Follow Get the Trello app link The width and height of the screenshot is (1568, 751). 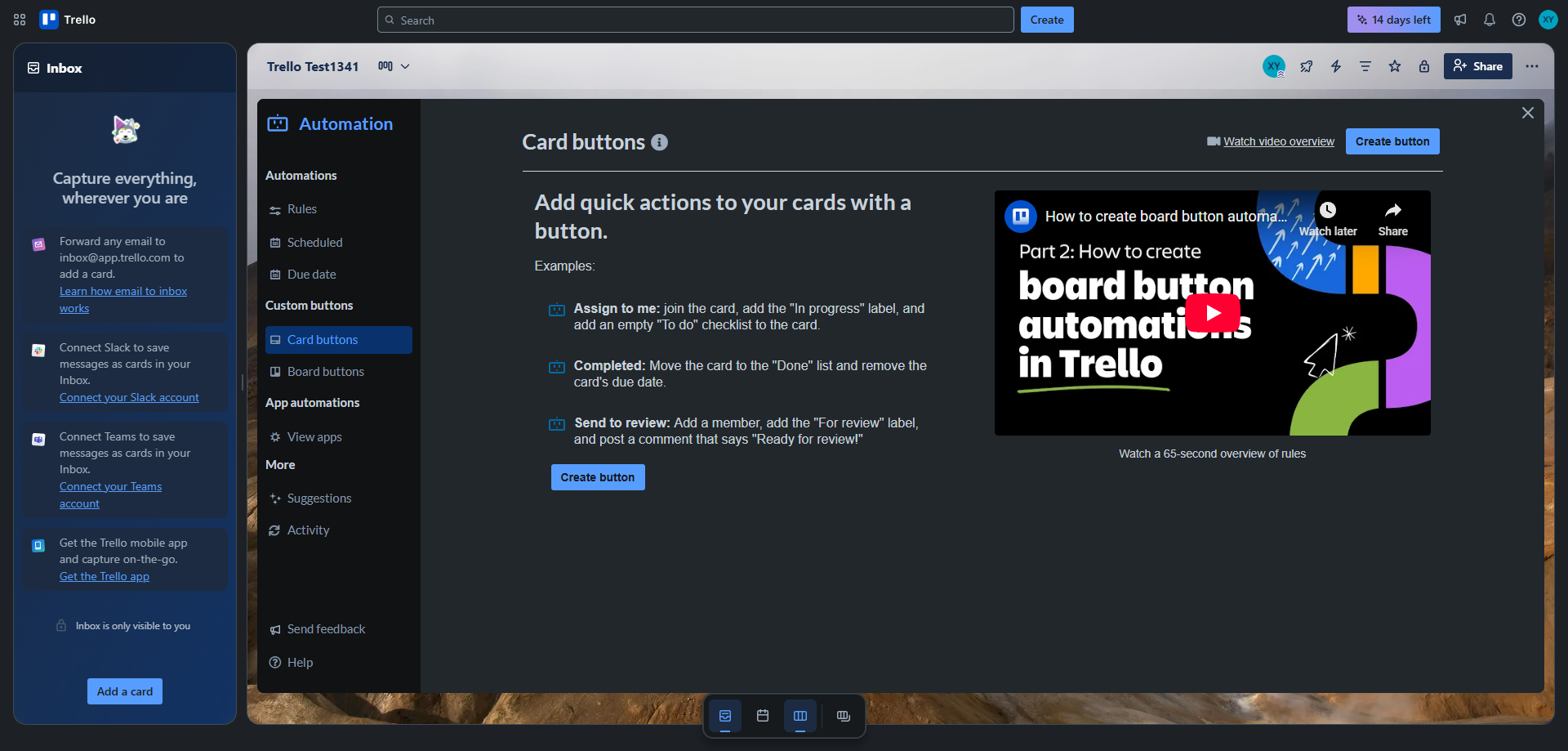[x=105, y=576]
